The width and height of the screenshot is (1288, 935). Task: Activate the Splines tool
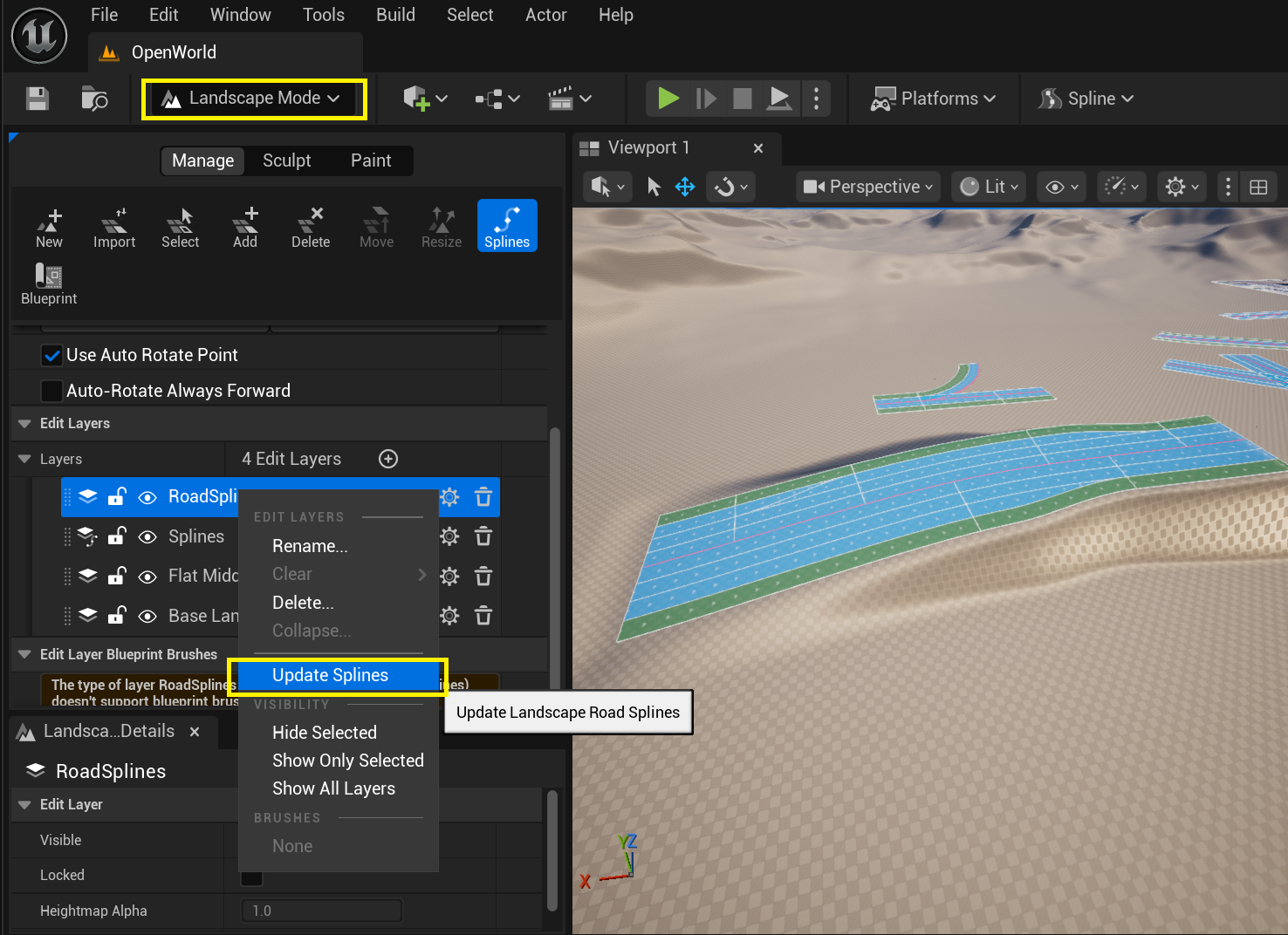507,226
